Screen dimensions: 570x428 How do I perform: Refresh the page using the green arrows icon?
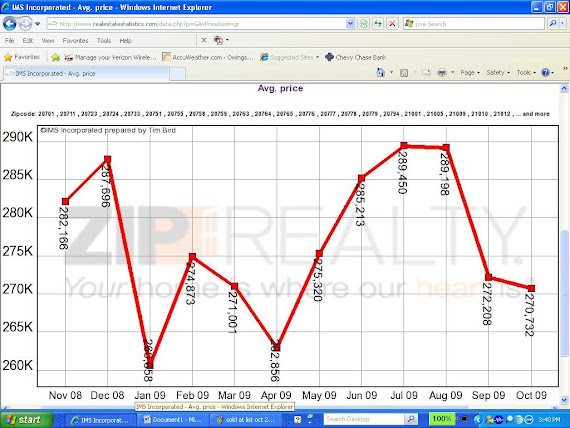378,24
